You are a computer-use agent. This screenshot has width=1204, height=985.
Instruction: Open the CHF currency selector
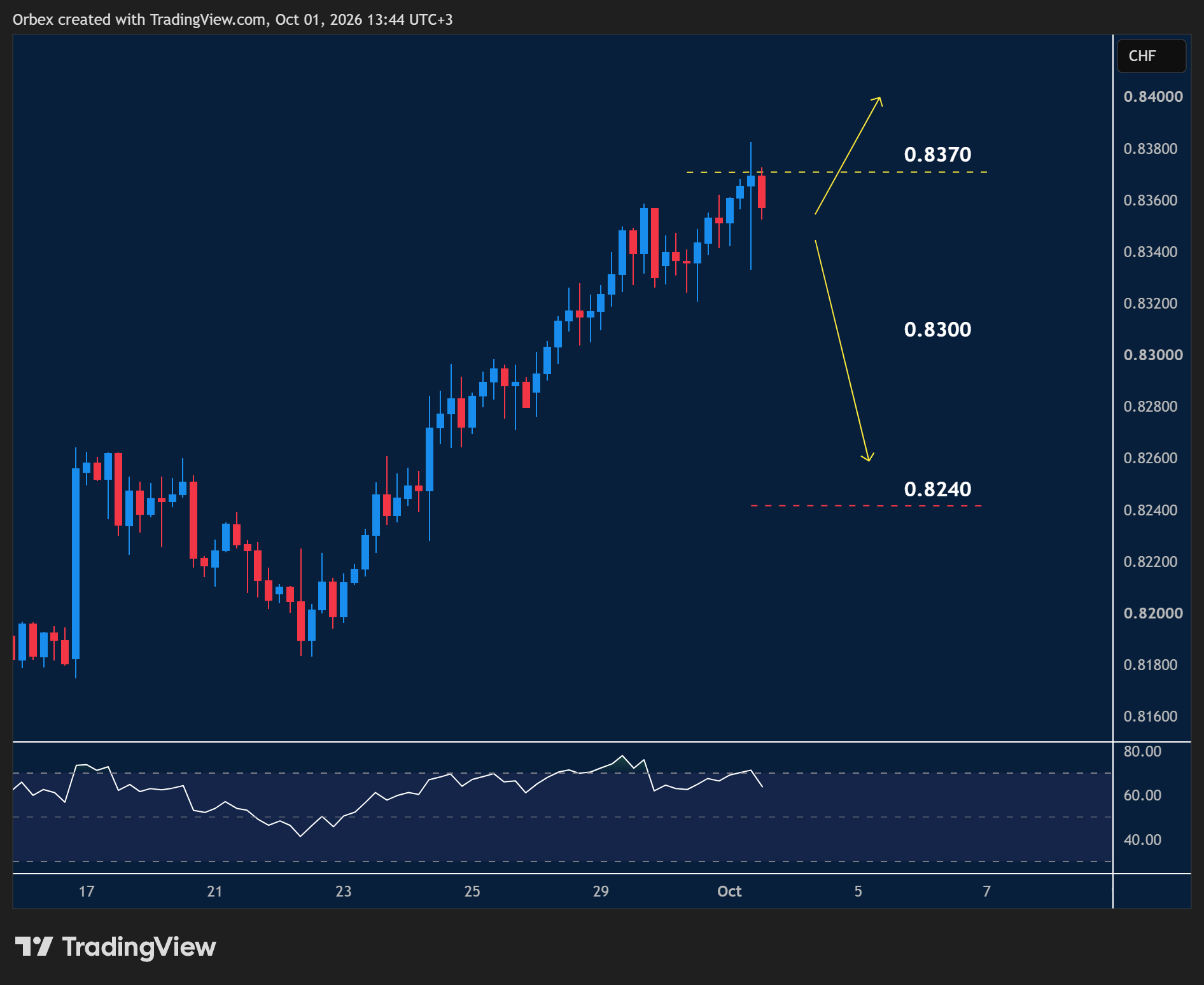(1151, 56)
